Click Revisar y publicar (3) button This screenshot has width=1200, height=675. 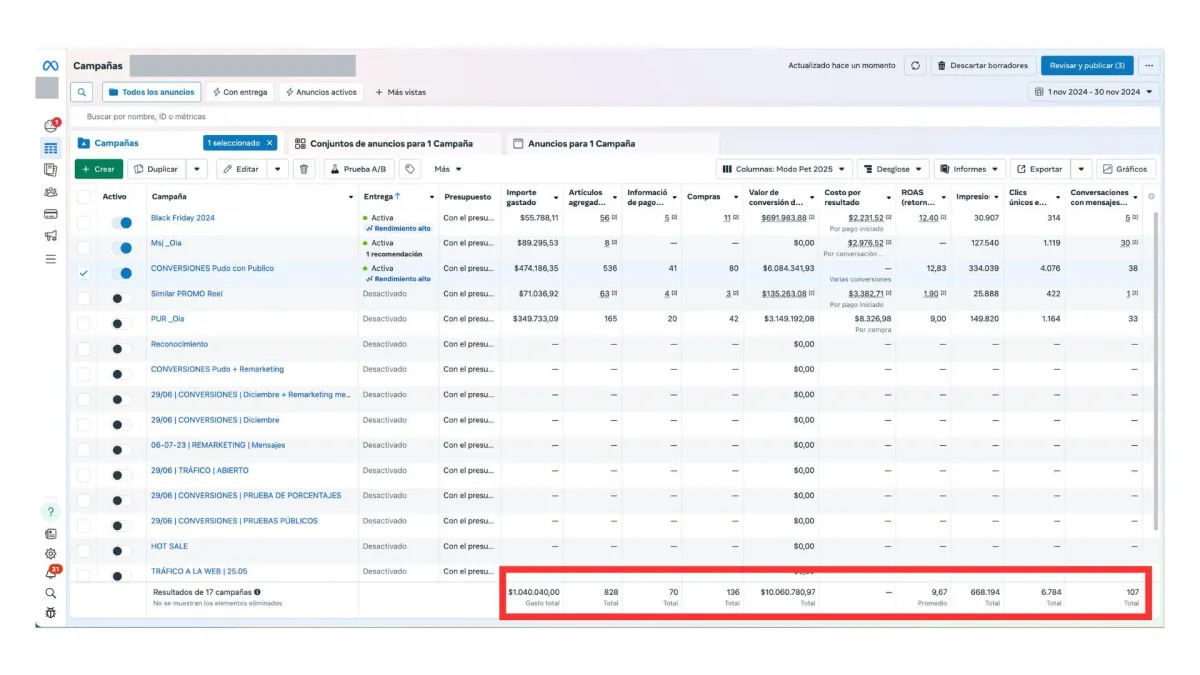coord(1086,66)
